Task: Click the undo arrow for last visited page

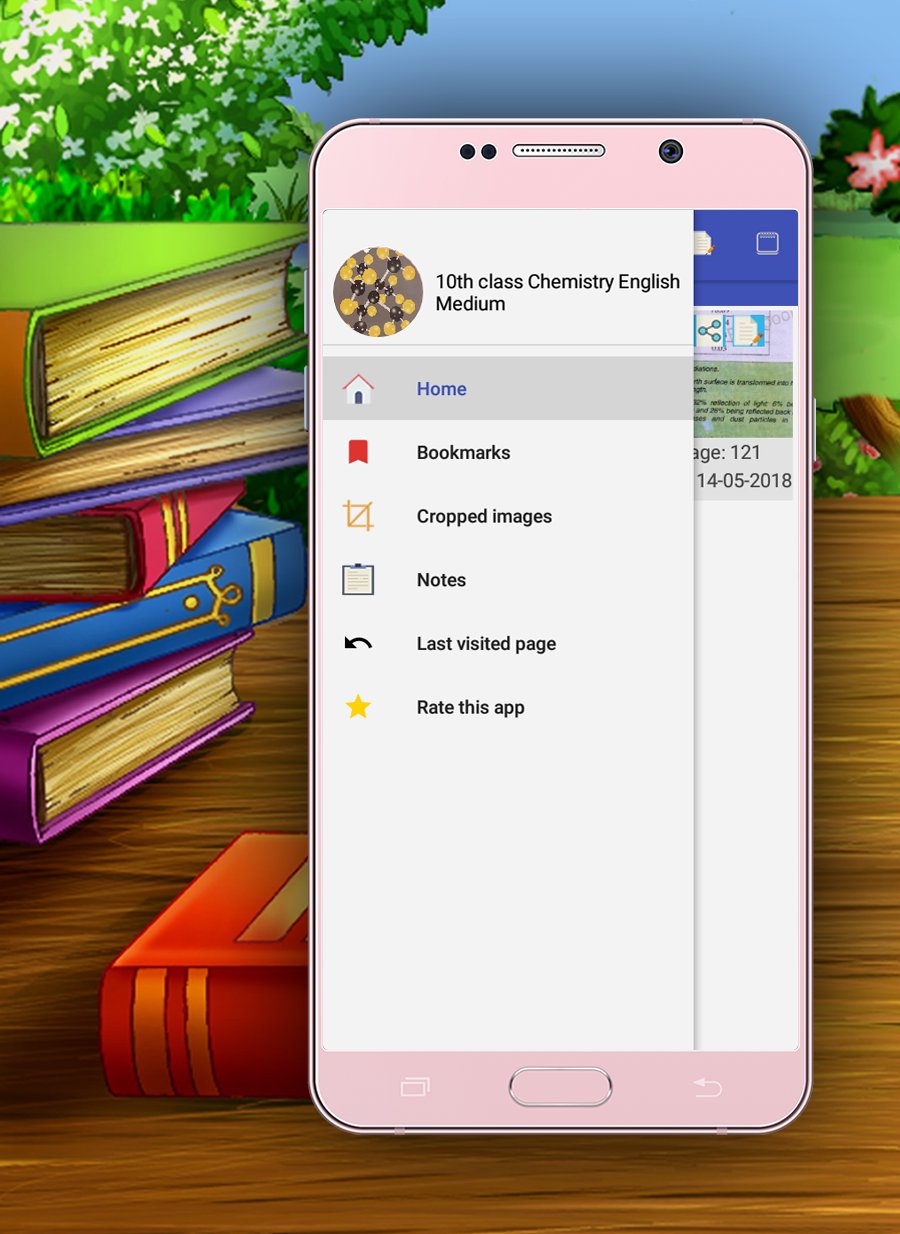Action: pyautogui.click(x=358, y=644)
